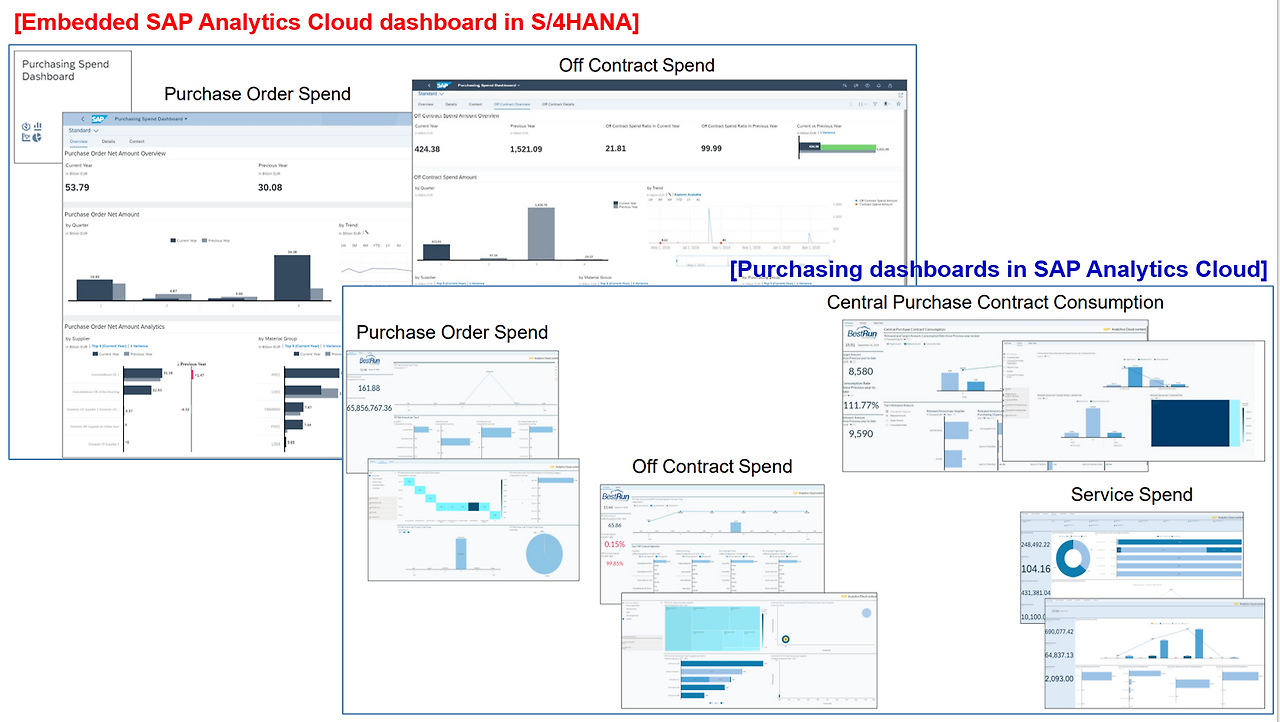This screenshot has height=722, width=1280.
Task: Click the back arrow in embedded Off Contract Spend header
Action: tap(429, 86)
